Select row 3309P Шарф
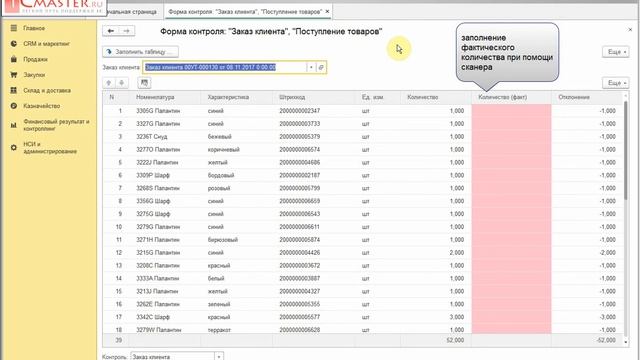640x360 pixels. (x=362, y=175)
